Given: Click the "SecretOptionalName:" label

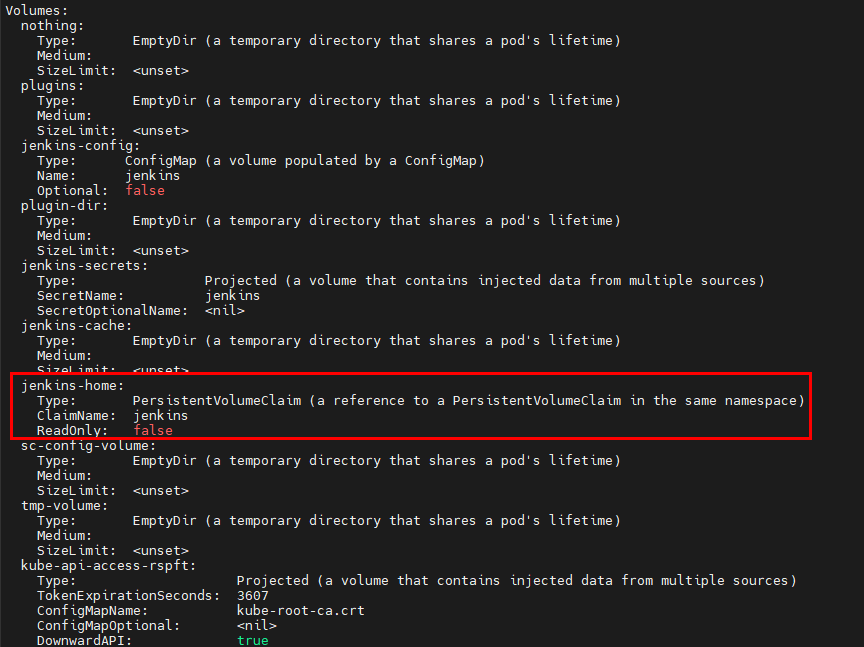Looking at the screenshot, I should 112,311.
